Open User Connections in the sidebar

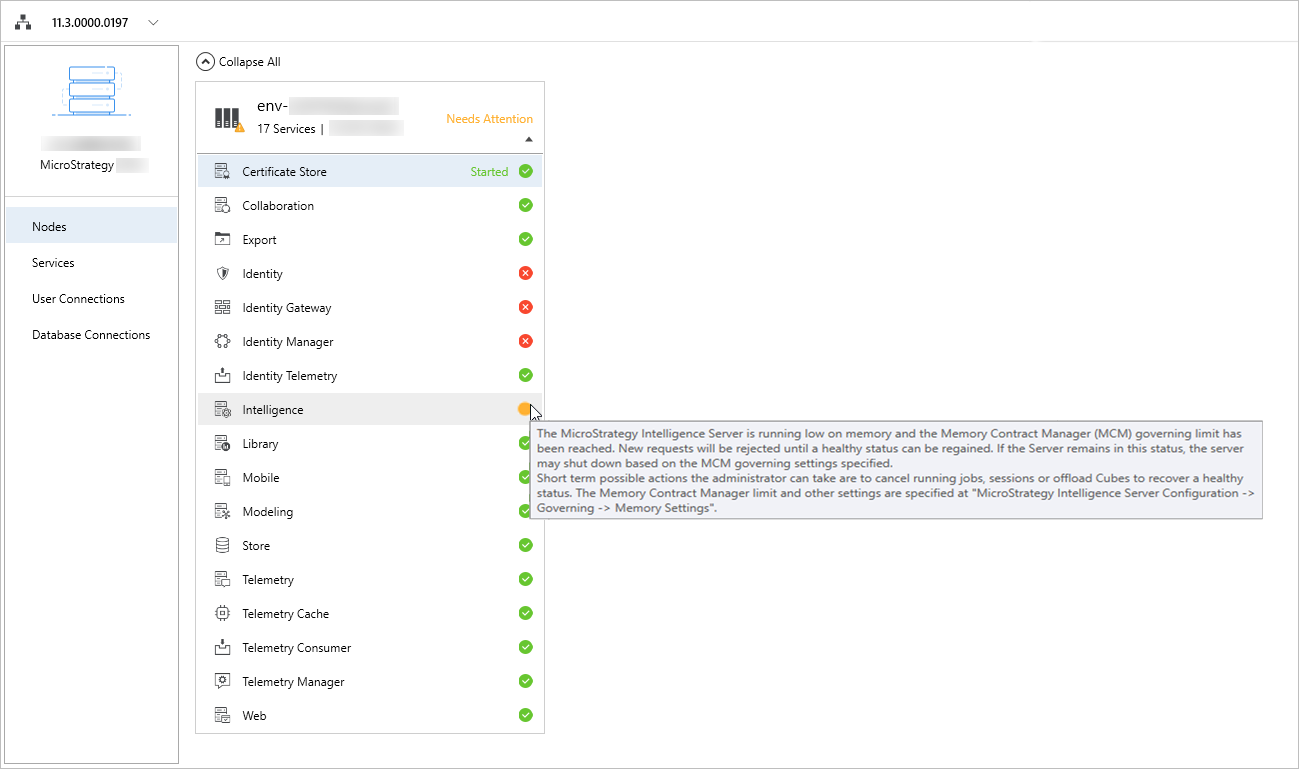click(78, 299)
